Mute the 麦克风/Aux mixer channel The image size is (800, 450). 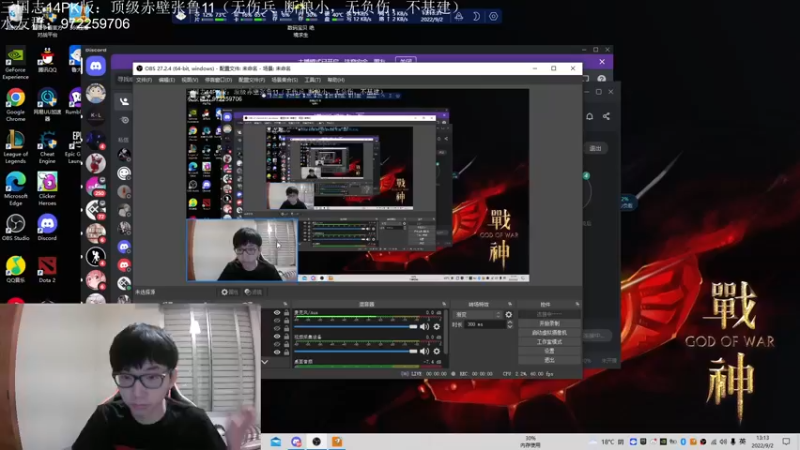point(424,327)
